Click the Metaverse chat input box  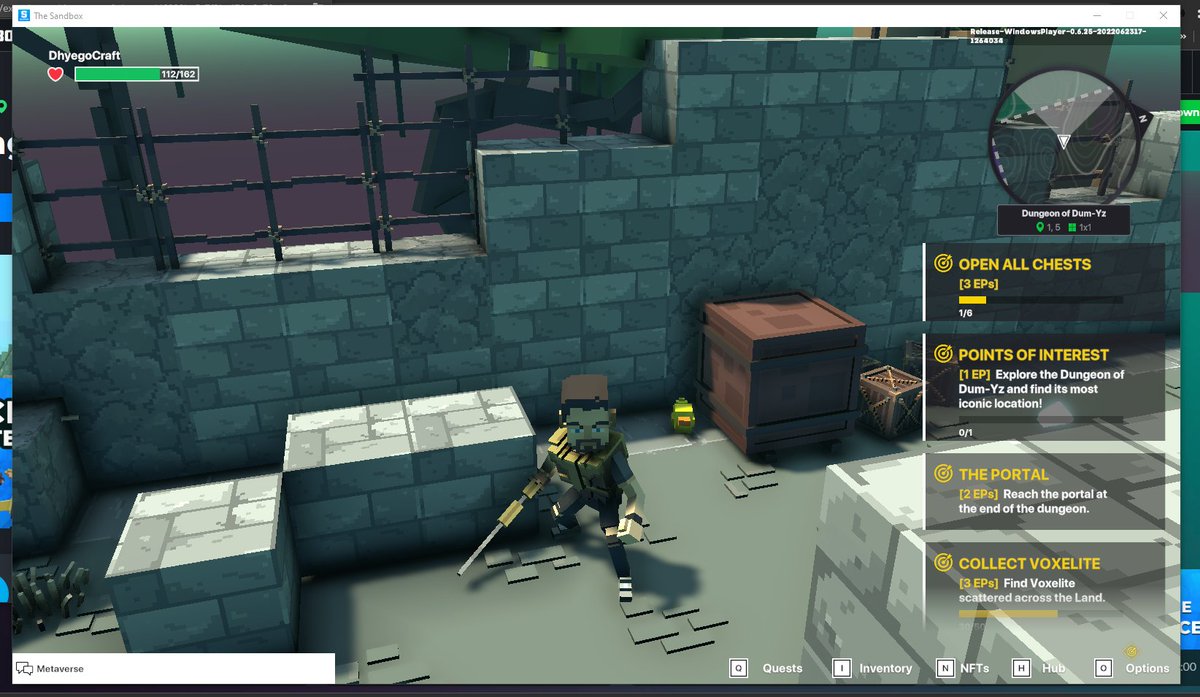pos(174,668)
